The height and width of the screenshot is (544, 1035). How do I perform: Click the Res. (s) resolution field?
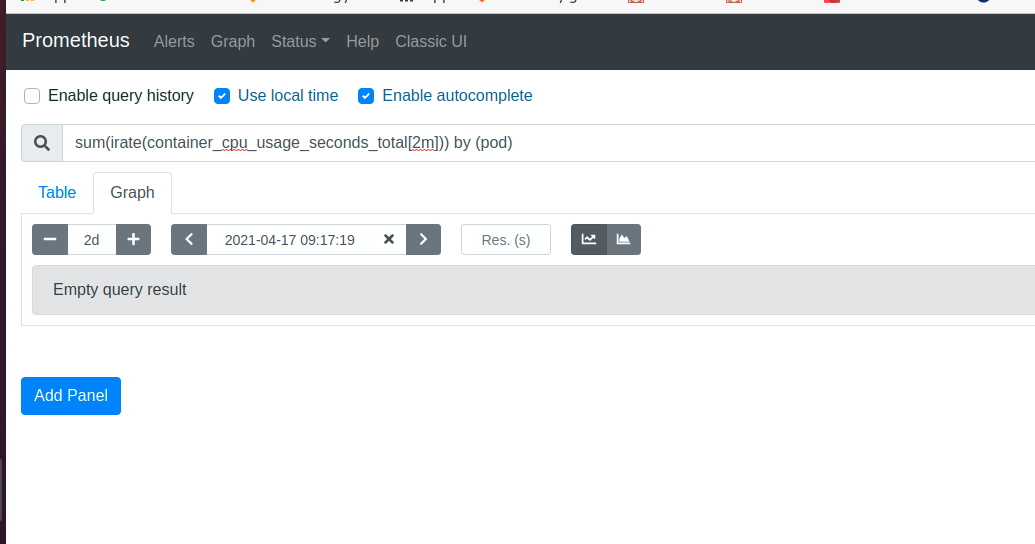point(506,240)
